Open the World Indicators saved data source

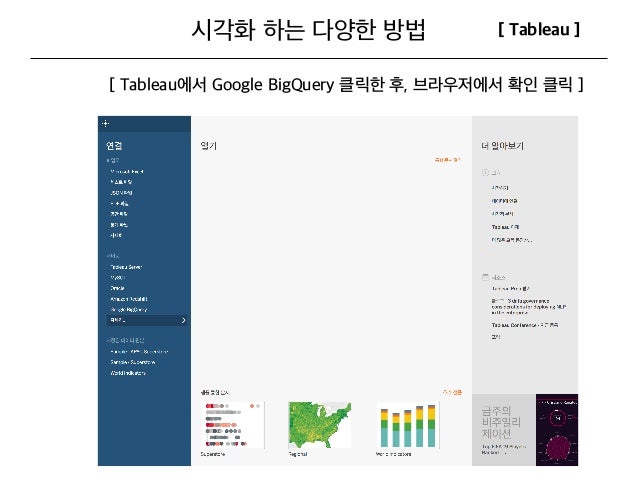pos(128,373)
